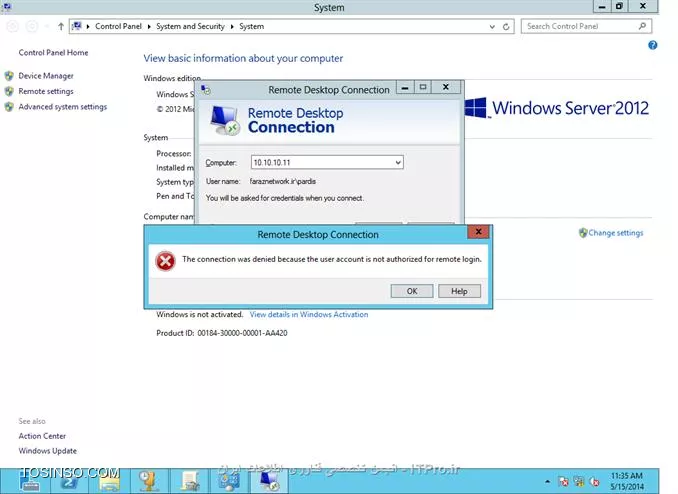Click the red error icon in dialog
Screen dimensions: 678x494
[165, 261]
